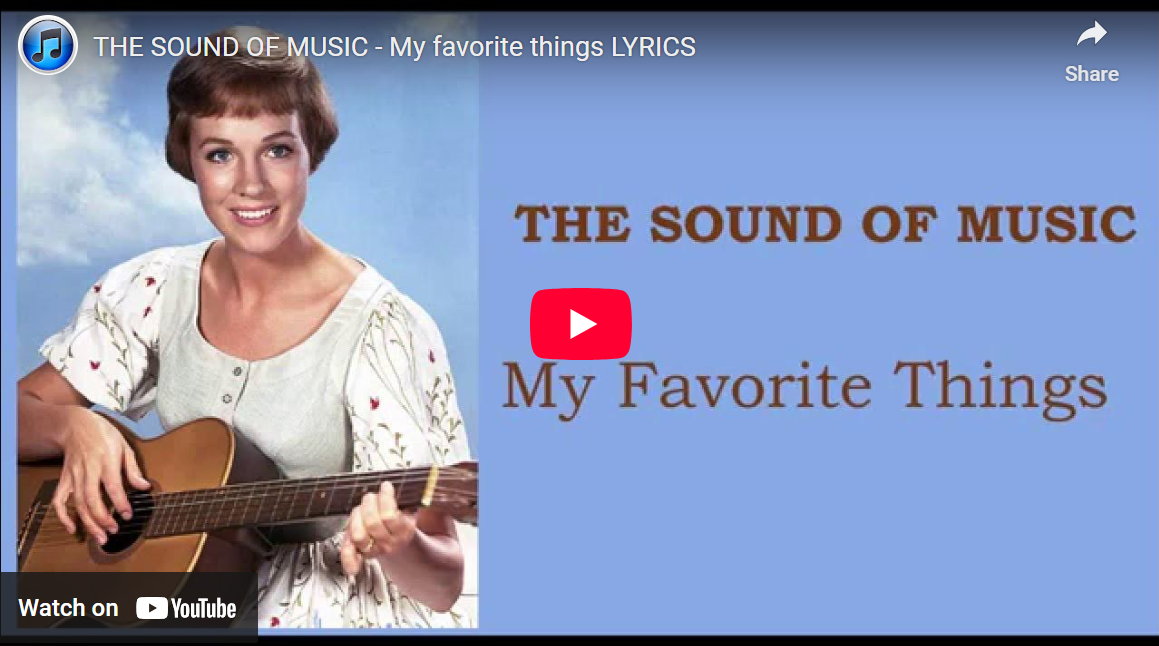
Task: Click the 'Share' text label
Action: click(1091, 74)
